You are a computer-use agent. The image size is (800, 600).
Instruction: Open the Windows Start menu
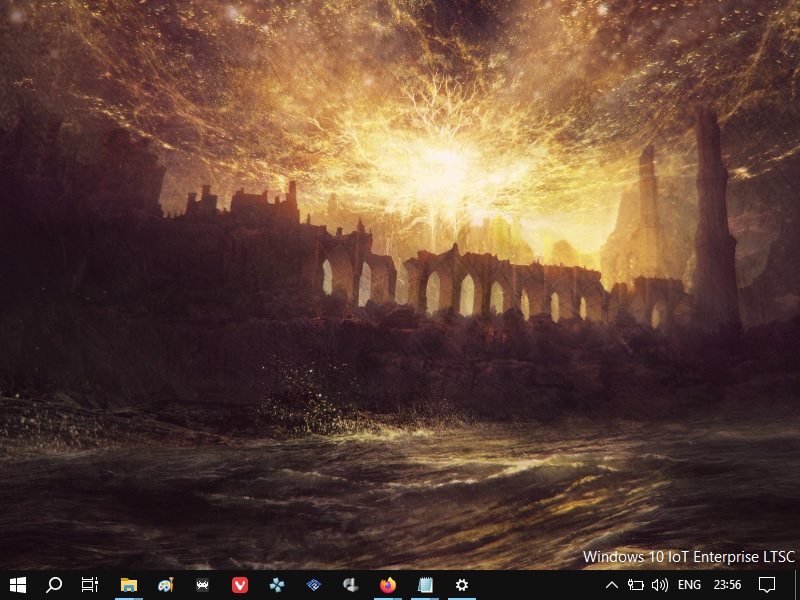[18, 585]
